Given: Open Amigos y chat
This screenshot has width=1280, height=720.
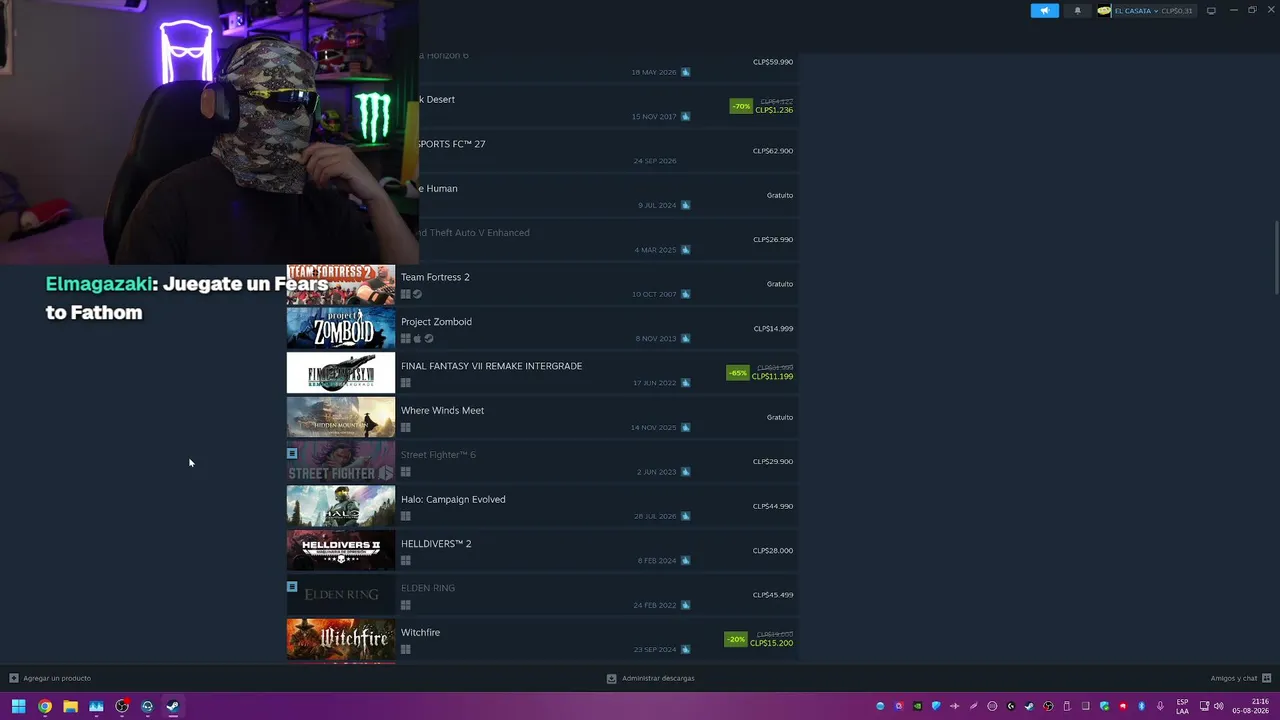Looking at the screenshot, I should [1240, 678].
